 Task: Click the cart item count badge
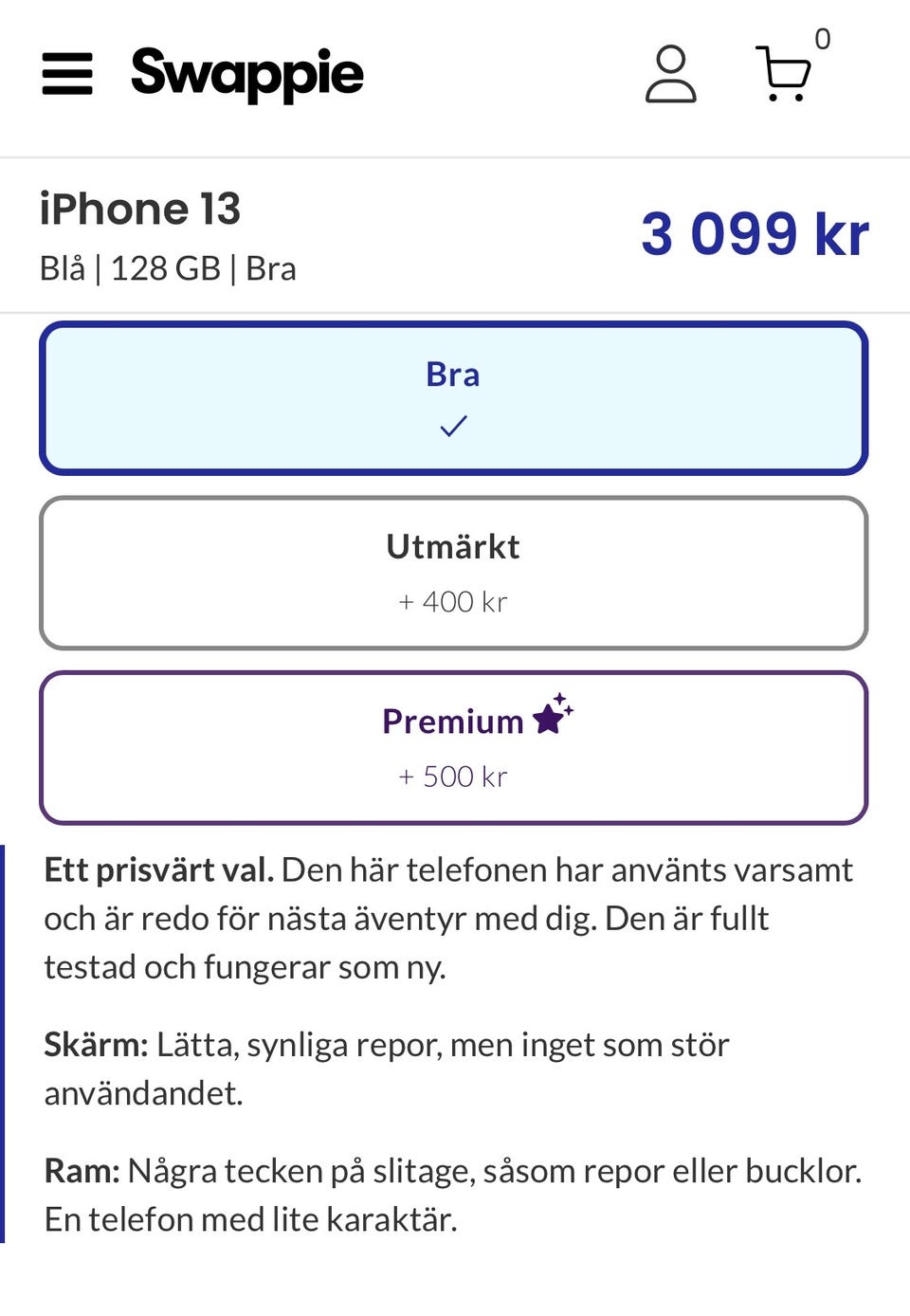(x=822, y=40)
